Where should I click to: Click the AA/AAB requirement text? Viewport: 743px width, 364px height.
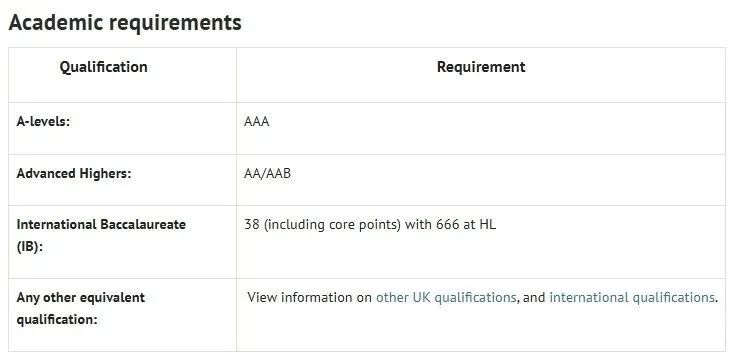tap(267, 174)
